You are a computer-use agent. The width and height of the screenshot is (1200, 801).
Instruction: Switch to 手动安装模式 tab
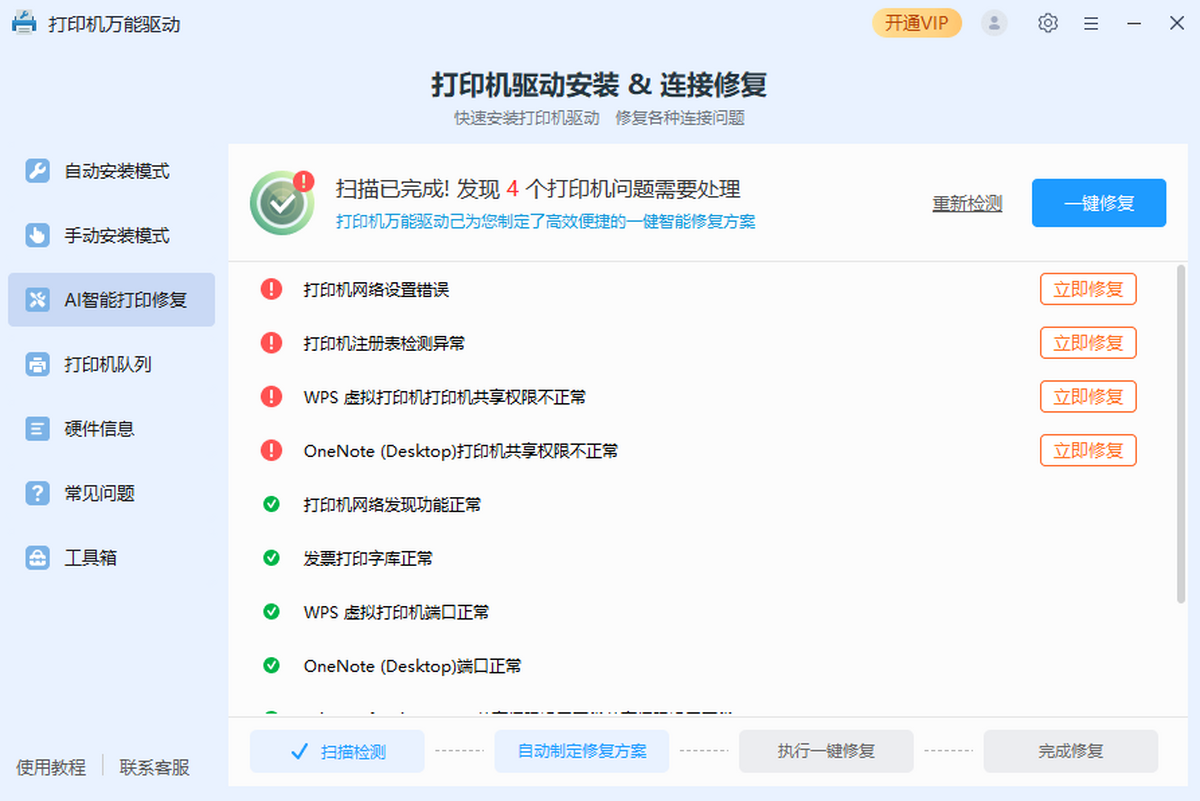point(111,235)
